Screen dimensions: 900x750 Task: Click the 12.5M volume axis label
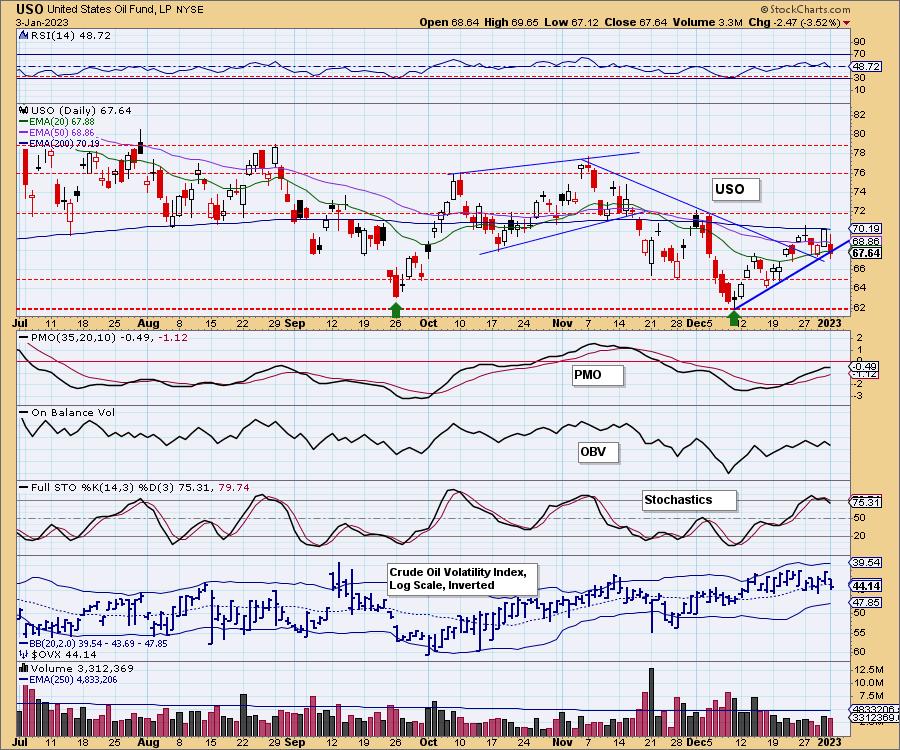coord(868,670)
